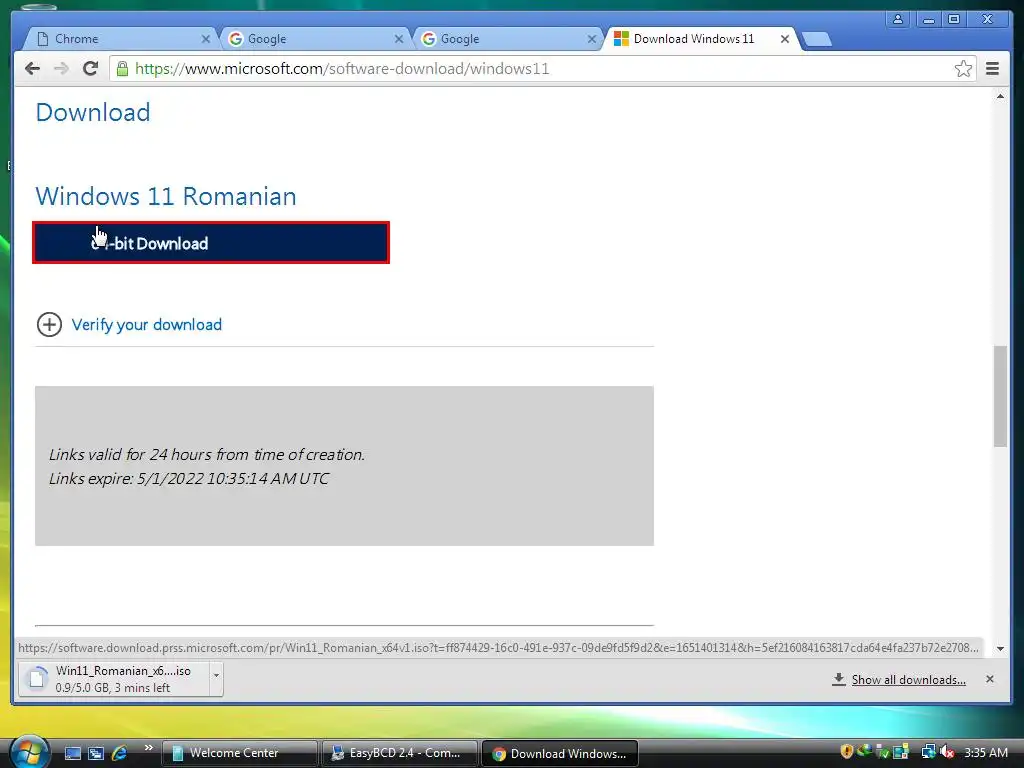1024x768 pixels.
Task: Click Show all downloads link
Action: pos(908,680)
